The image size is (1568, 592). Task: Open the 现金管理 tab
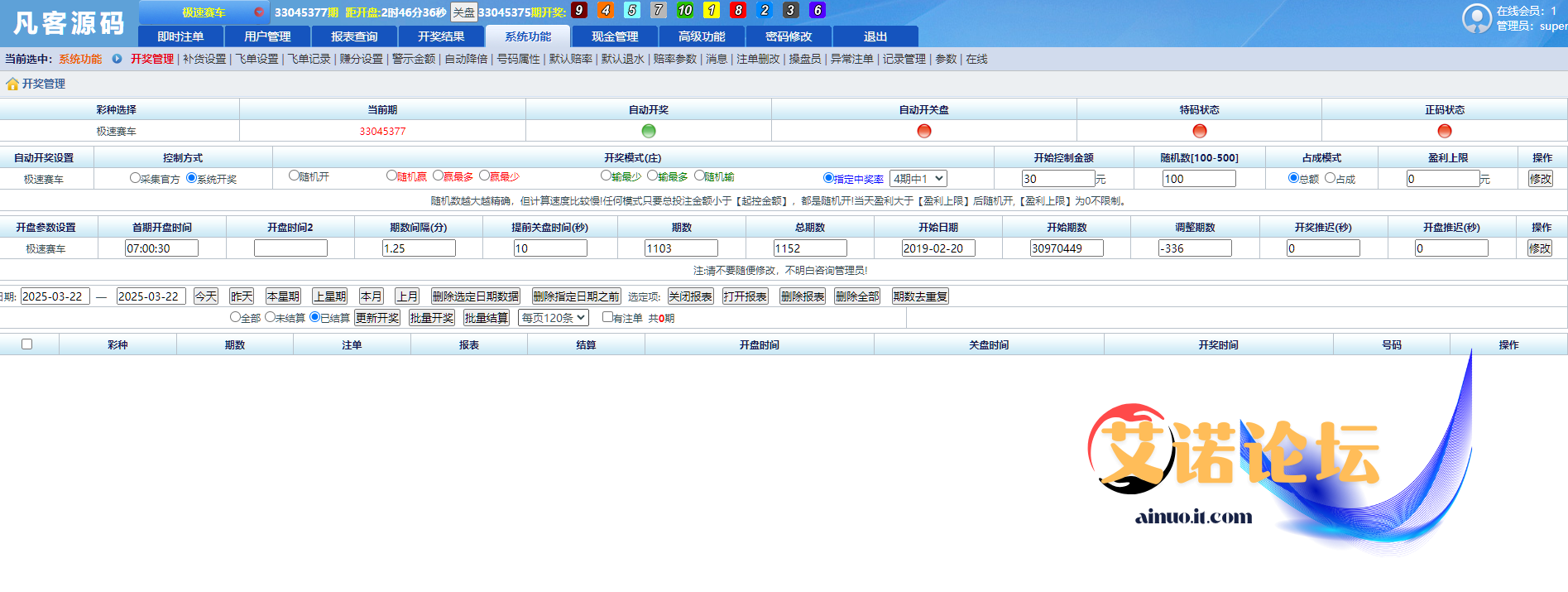coord(615,36)
